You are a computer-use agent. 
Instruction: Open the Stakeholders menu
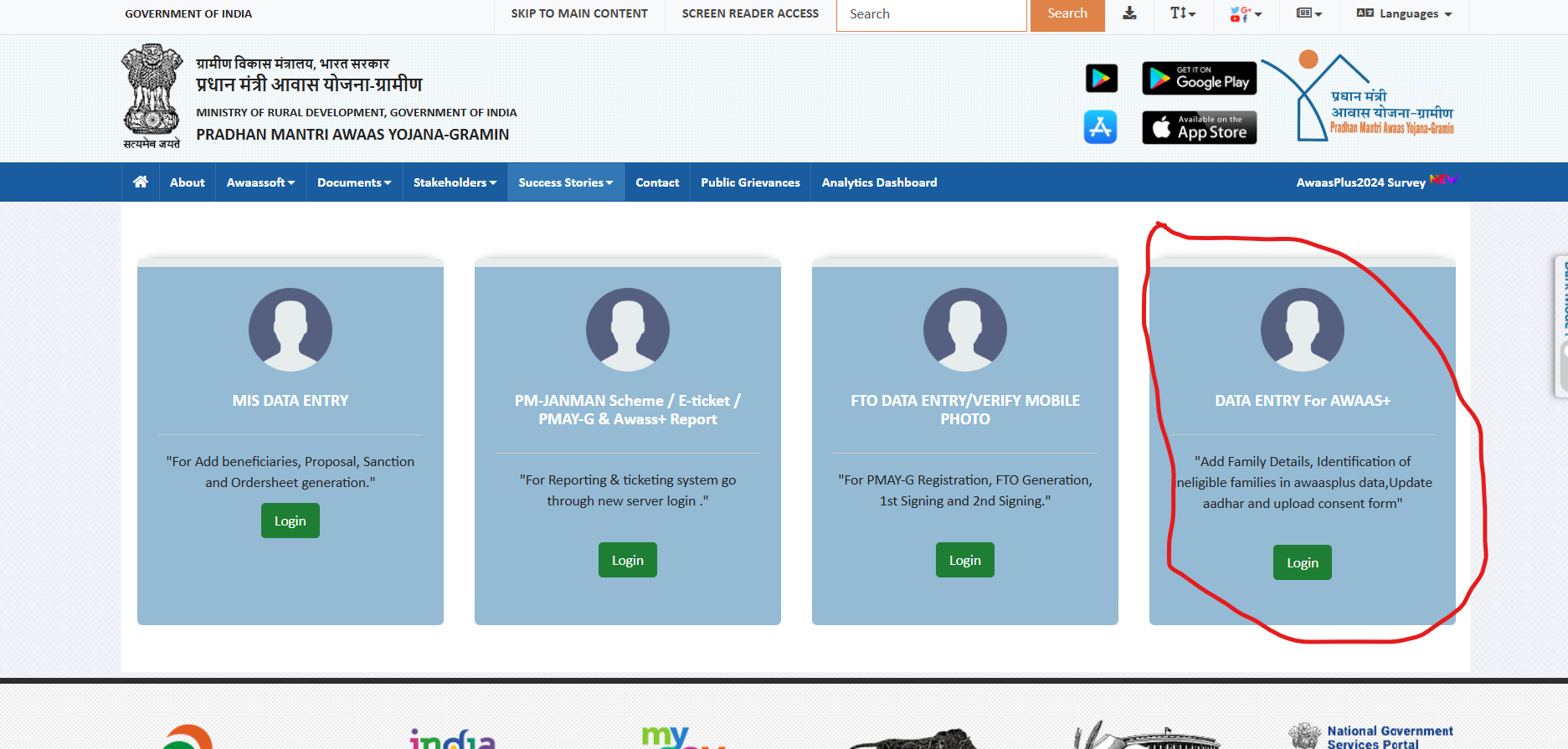tap(455, 182)
